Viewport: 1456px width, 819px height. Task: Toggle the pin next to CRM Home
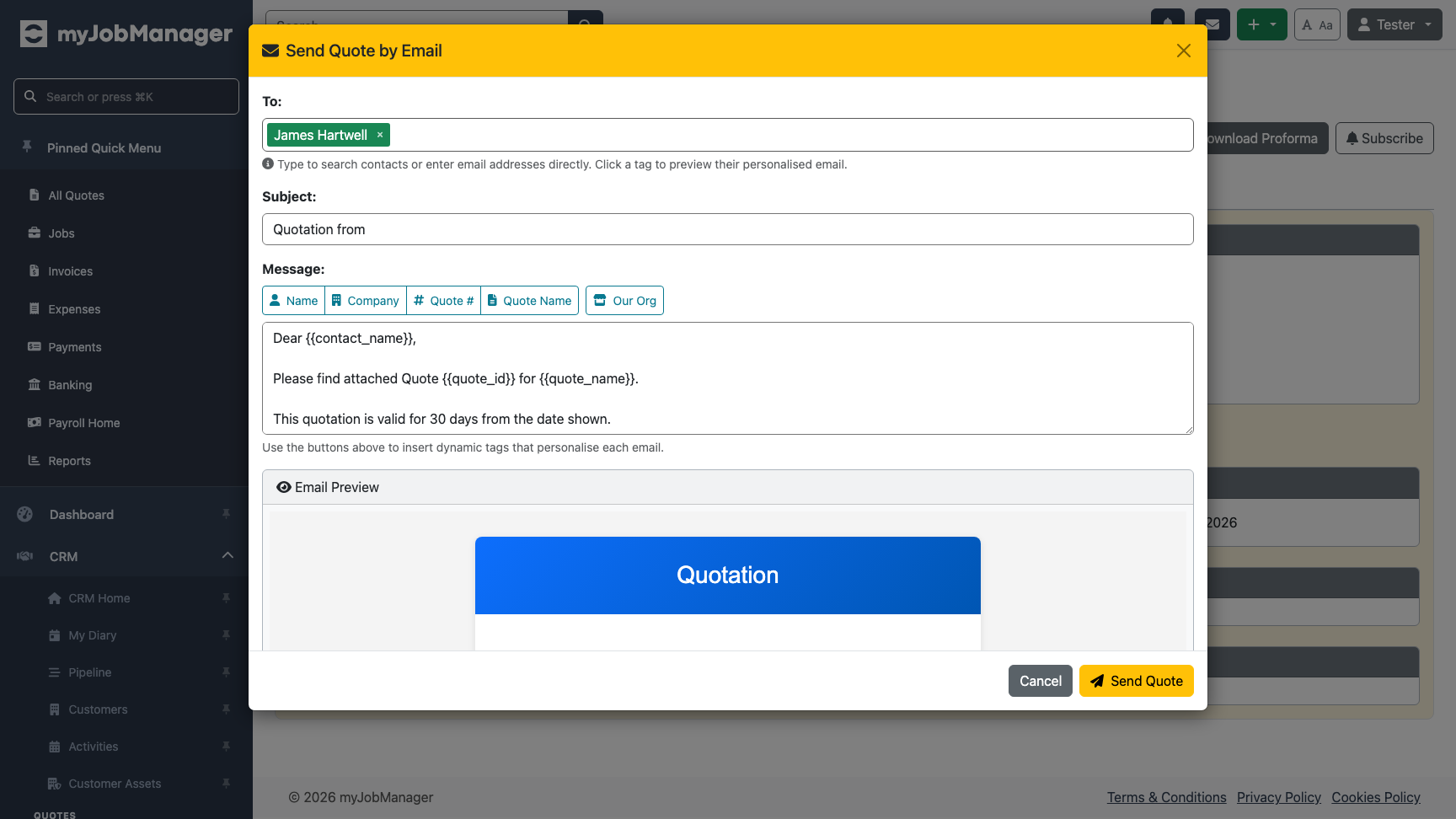click(x=226, y=598)
